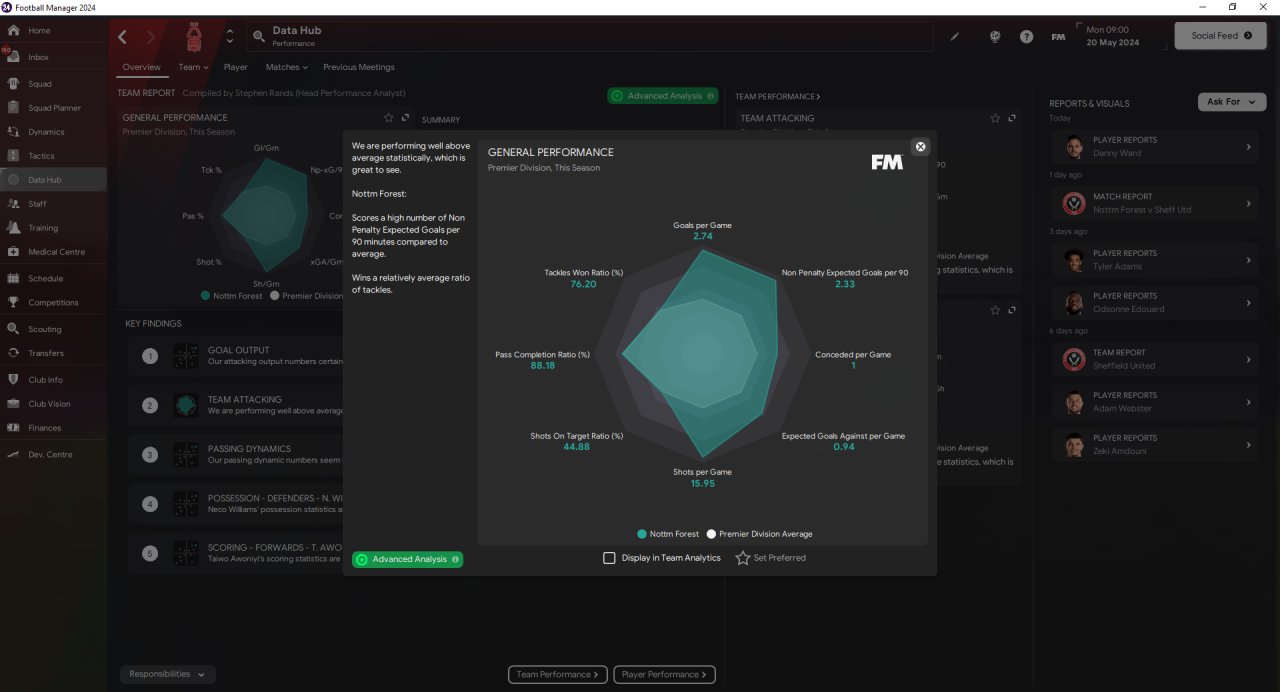Switch to the Player tab
The height and width of the screenshot is (692, 1280).
(x=236, y=67)
